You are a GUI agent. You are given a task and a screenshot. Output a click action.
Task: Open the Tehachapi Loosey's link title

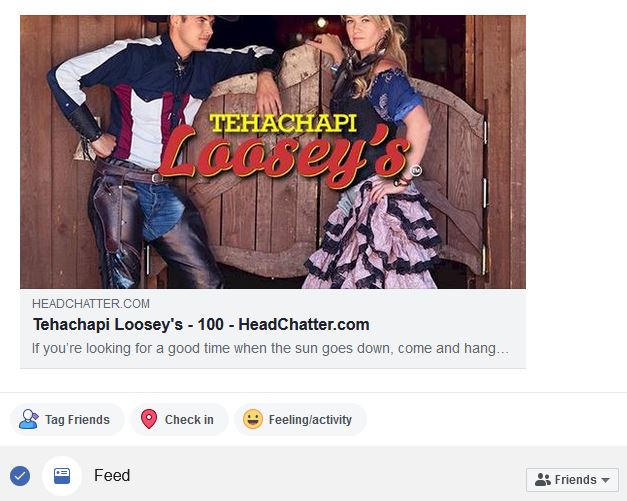201,324
